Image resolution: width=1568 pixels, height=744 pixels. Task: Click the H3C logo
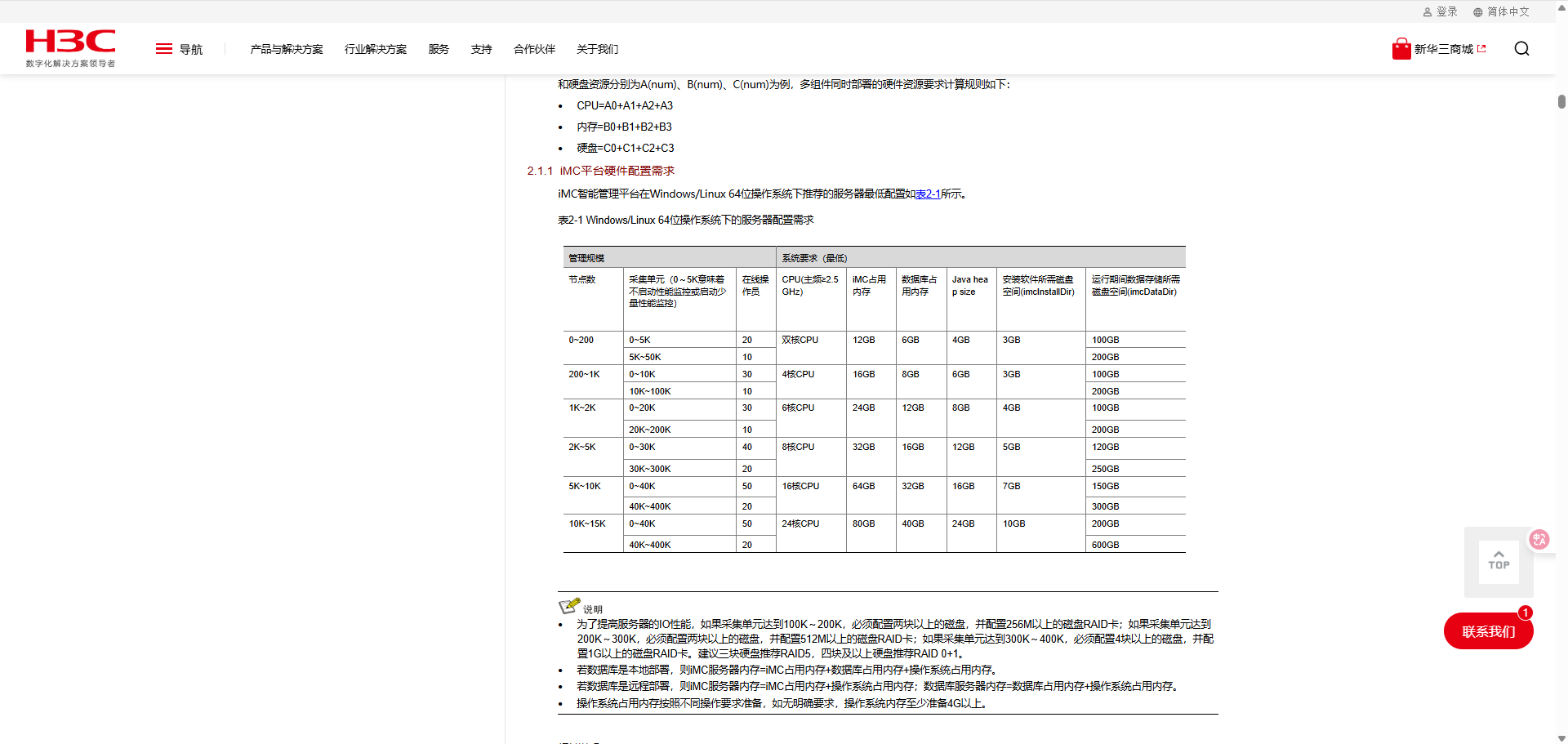pyautogui.click(x=70, y=48)
